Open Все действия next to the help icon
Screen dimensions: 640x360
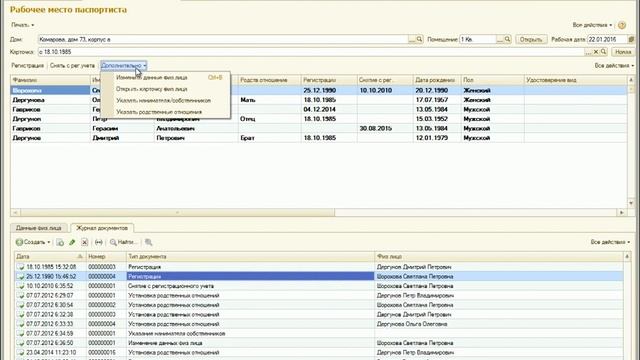tap(592, 25)
